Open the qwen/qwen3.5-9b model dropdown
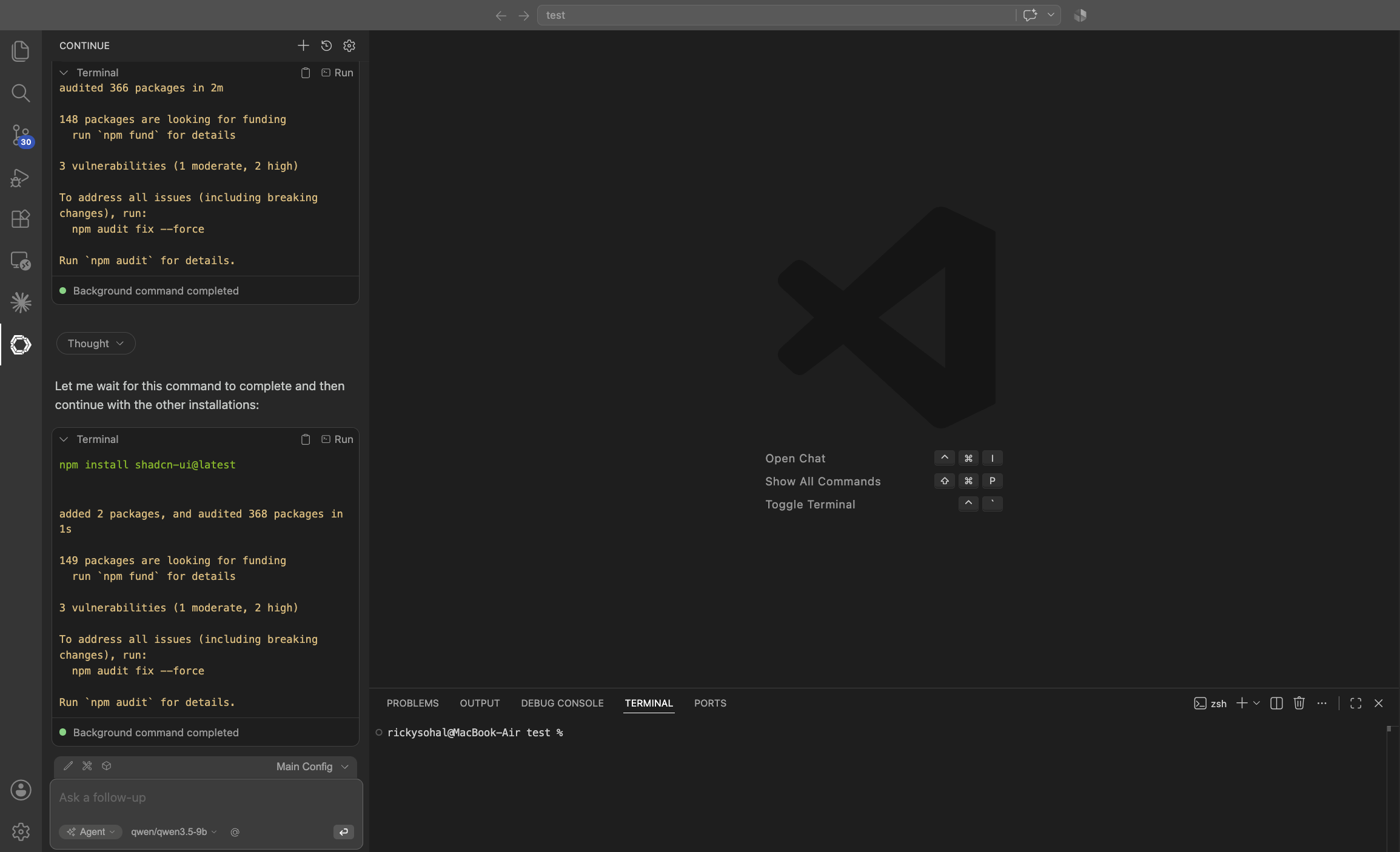The image size is (1400, 852). coord(173,832)
